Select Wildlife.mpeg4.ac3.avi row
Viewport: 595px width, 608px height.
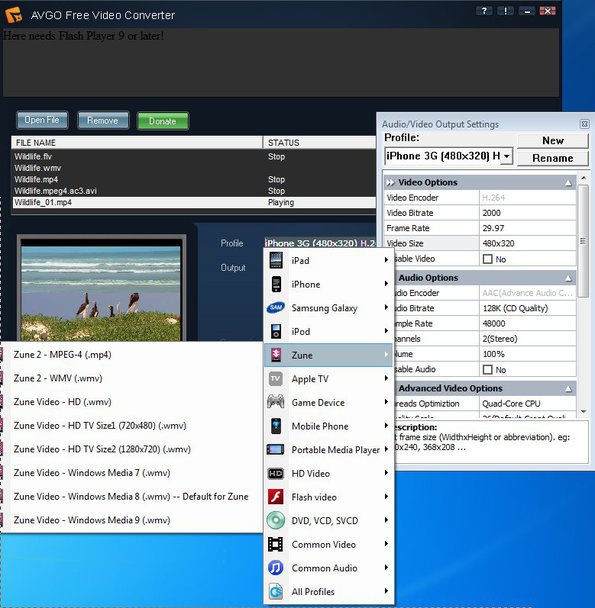point(193,191)
